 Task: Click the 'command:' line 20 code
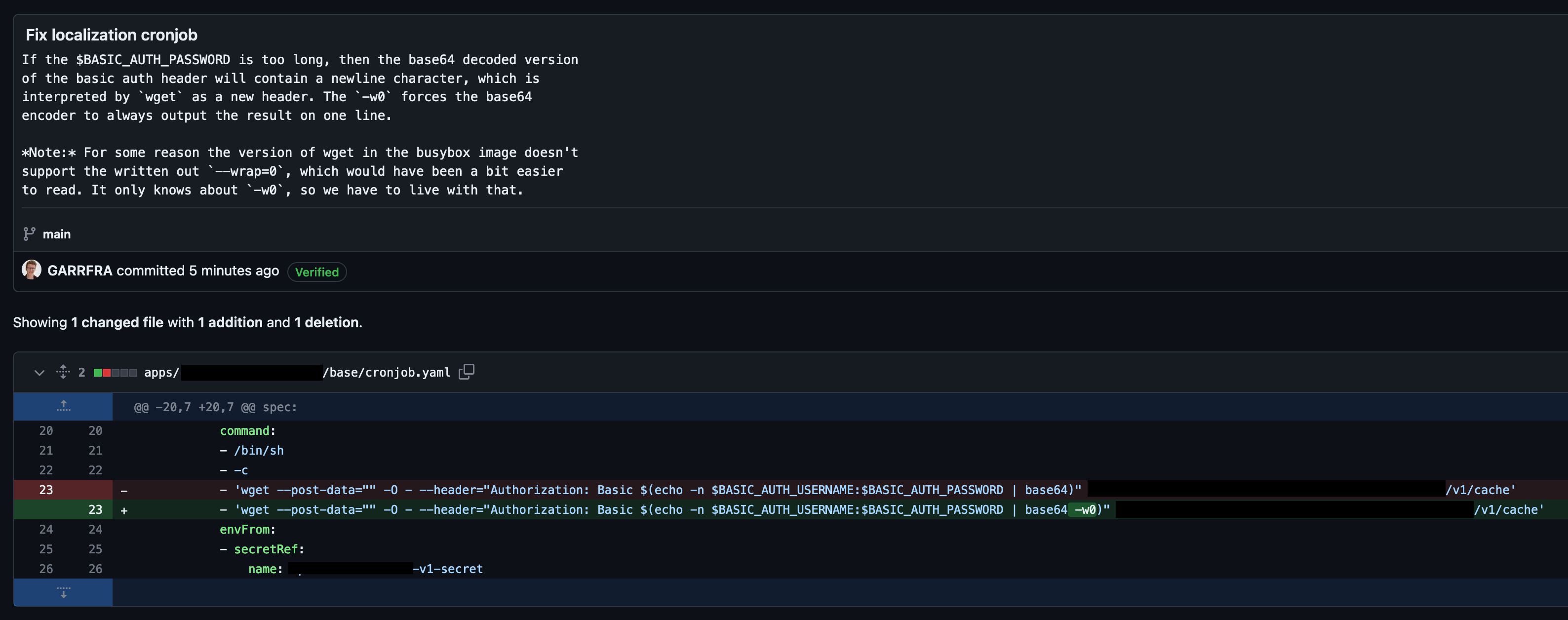(248, 431)
